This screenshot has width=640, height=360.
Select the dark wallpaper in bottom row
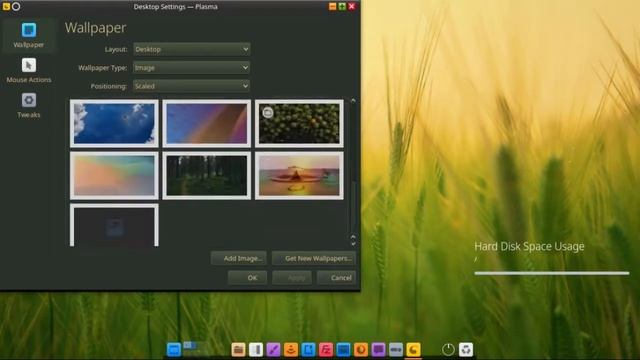click(x=114, y=225)
